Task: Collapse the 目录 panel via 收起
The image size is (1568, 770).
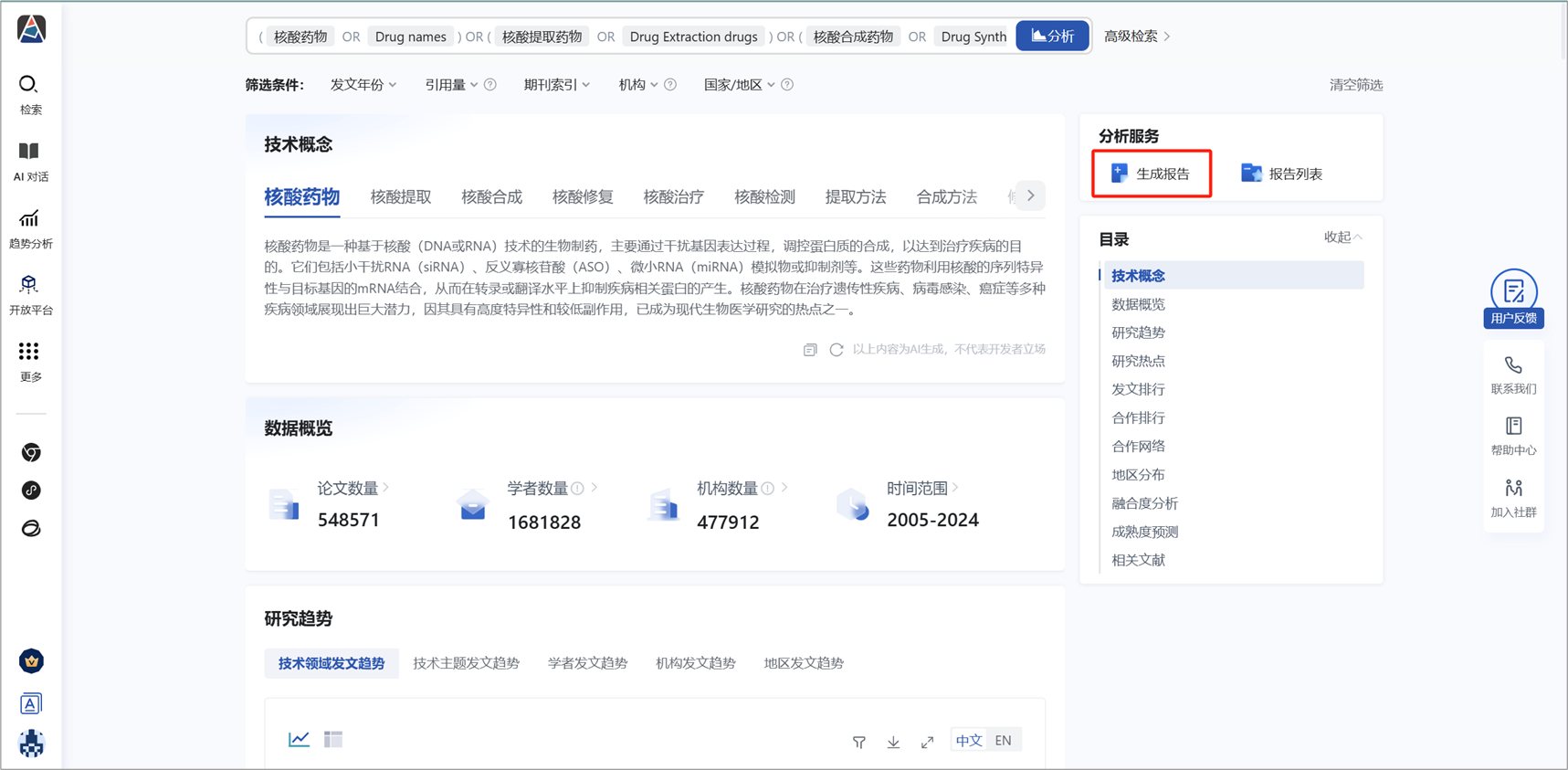Action: coord(1342,237)
